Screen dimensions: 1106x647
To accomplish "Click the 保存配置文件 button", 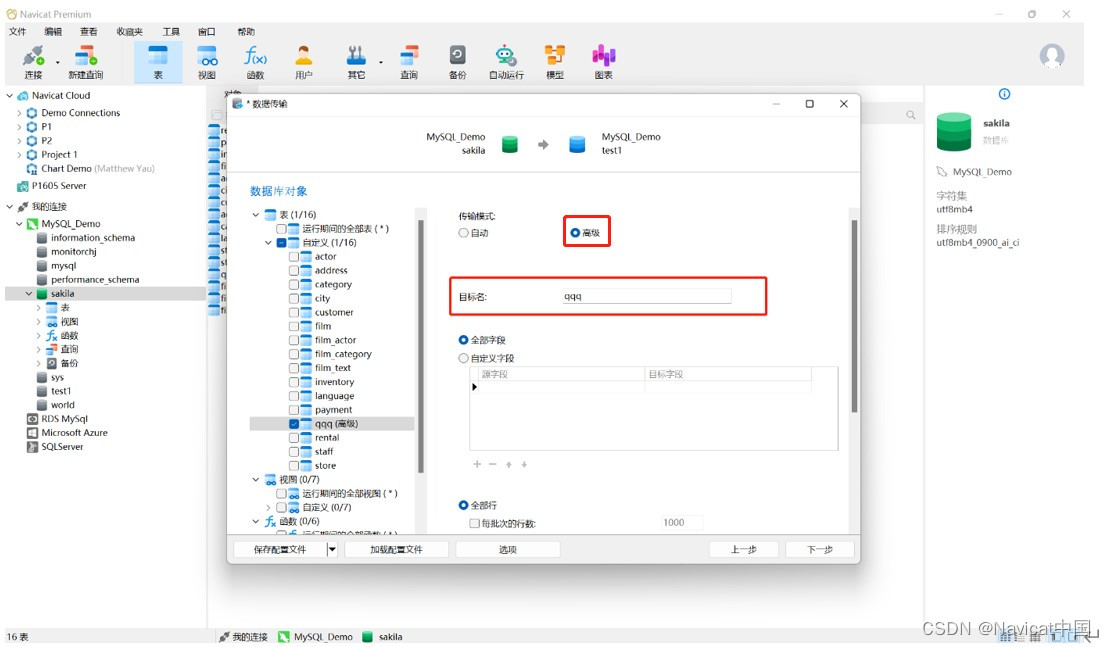I will click(280, 550).
